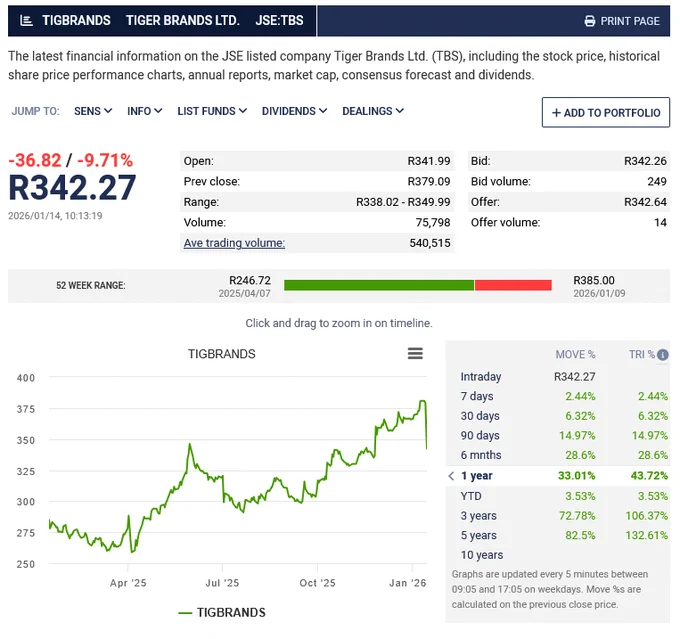Image resolution: width=680 pixels, height=639 pixels.
Task: Select the 3 years period row
Action: [558, 516]
